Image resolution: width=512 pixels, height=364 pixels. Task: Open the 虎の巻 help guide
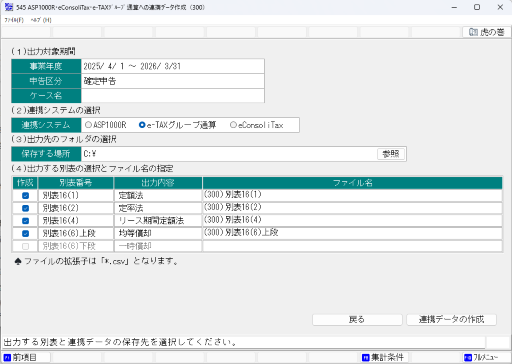486,32
